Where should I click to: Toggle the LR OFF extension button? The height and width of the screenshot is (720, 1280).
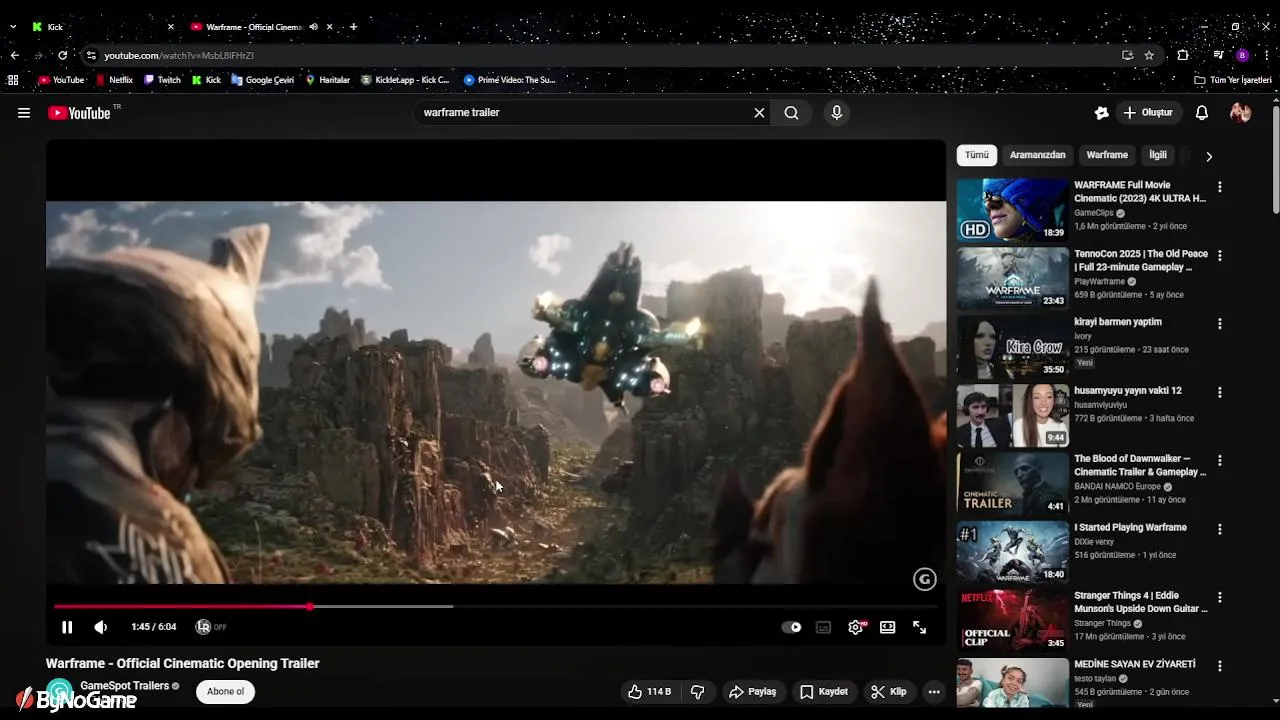point(211,627)
